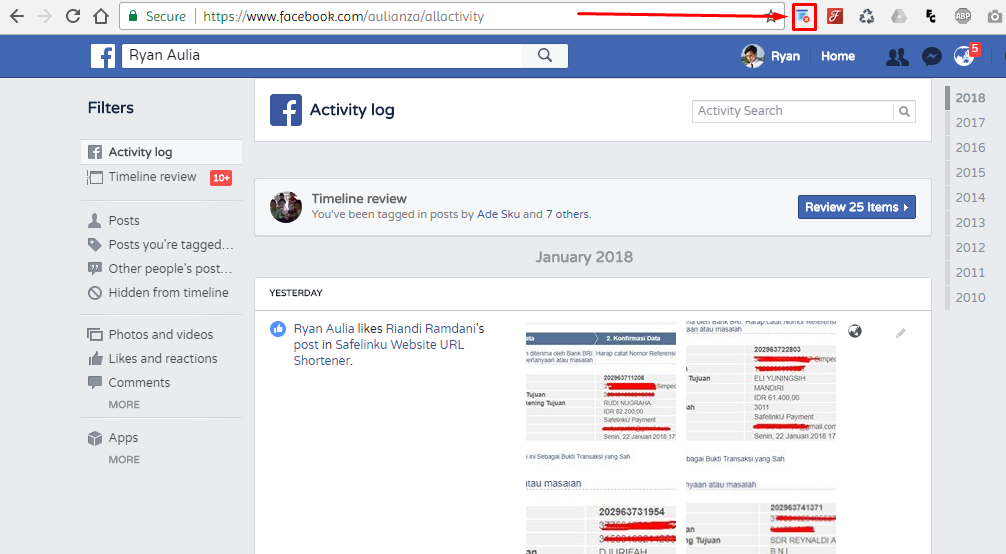This screenshot has width=1006, height=554.
Task: Focus the Activity Search field
Action: tap(792, 111)
